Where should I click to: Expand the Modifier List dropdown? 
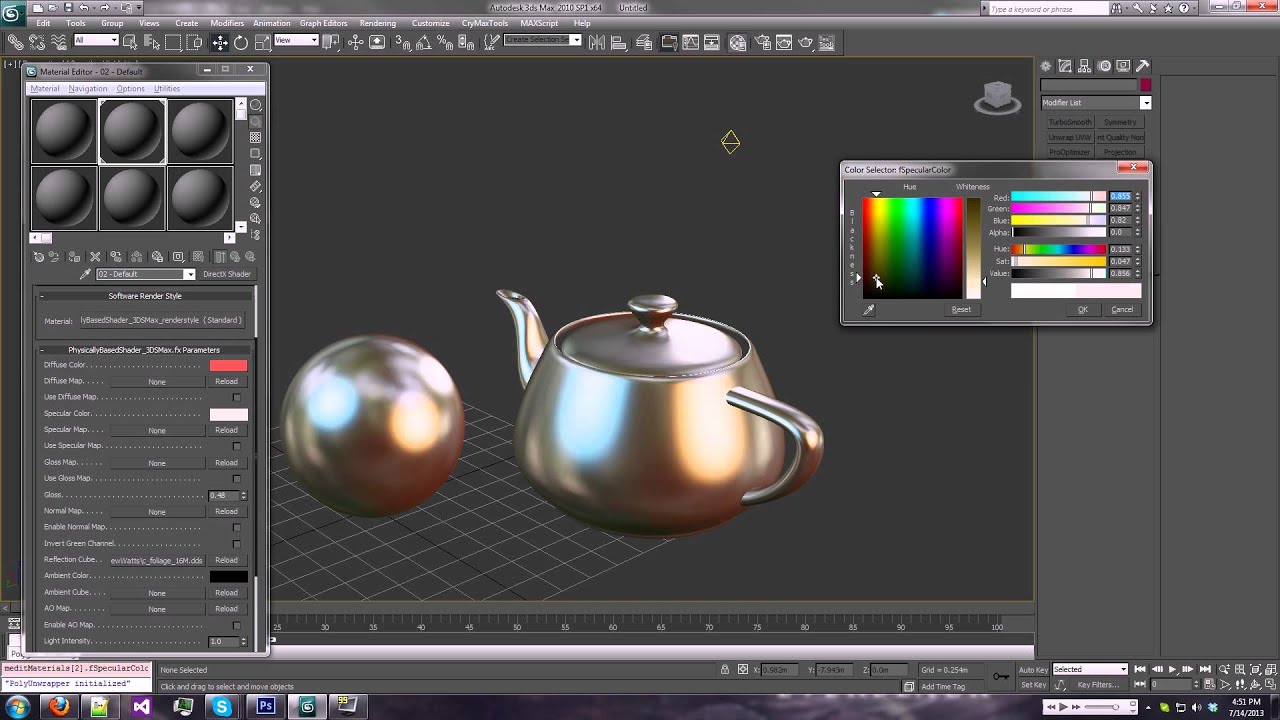click(1096, 103)
